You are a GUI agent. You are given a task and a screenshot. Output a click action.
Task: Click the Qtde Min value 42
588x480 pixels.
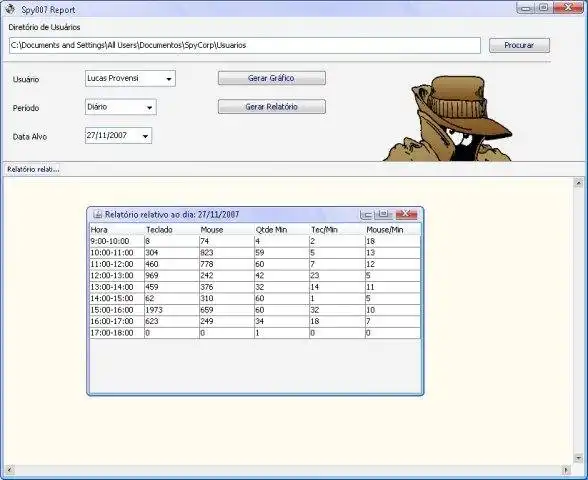pyautogui.click(x=282, y=276)
